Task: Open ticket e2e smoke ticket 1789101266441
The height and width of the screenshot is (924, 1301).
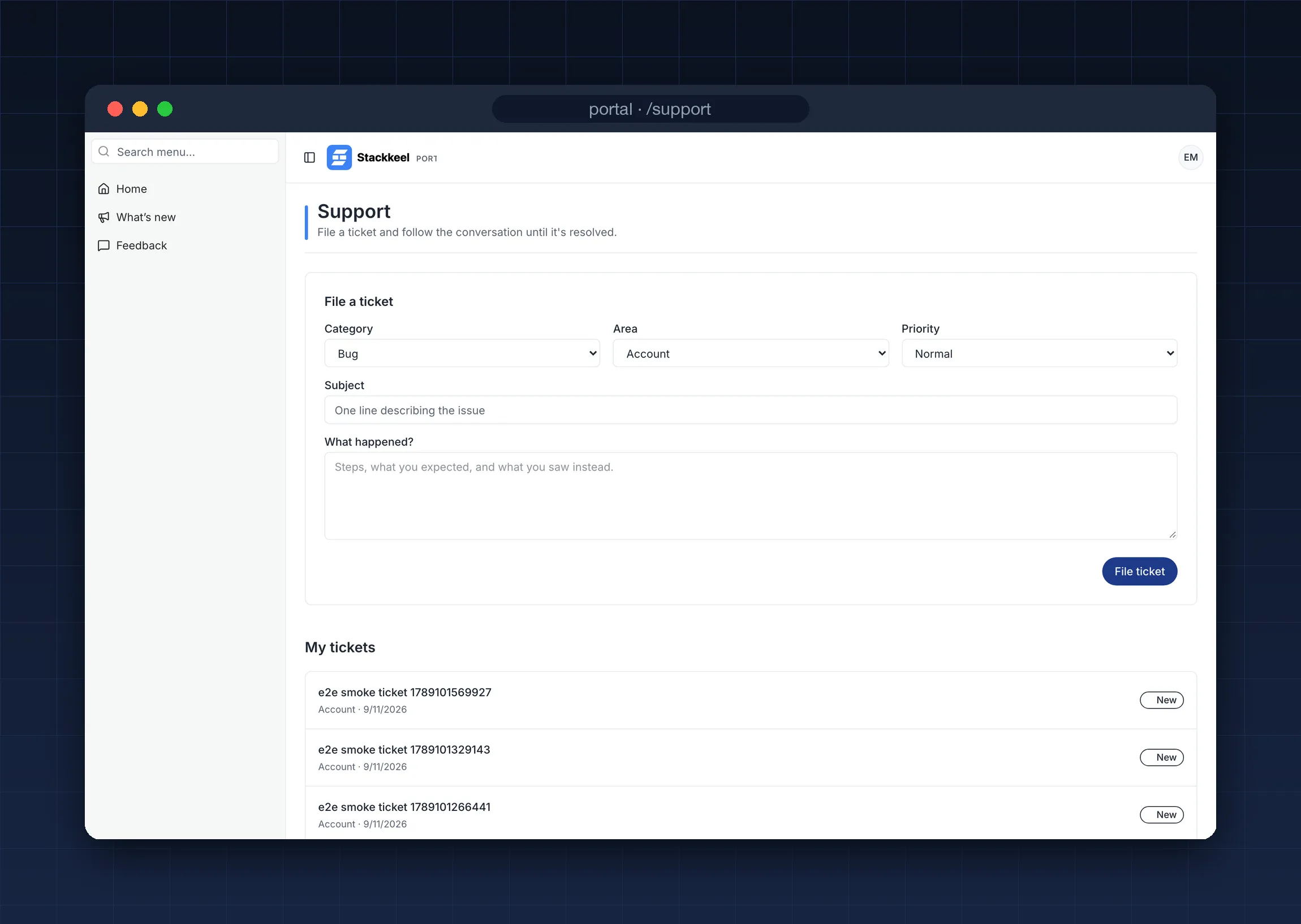Action: (x=751, y=813)
